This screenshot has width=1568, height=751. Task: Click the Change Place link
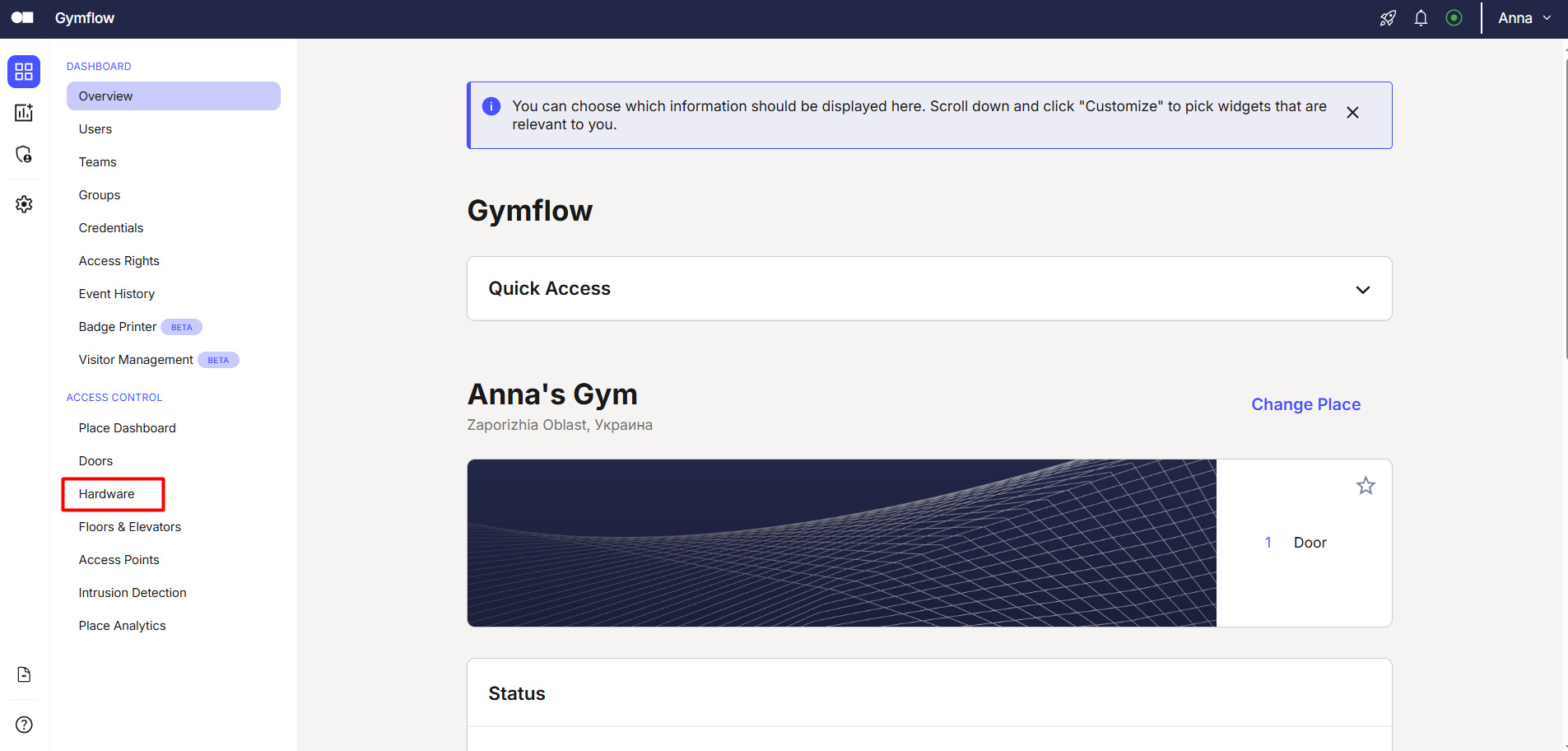1305,404
